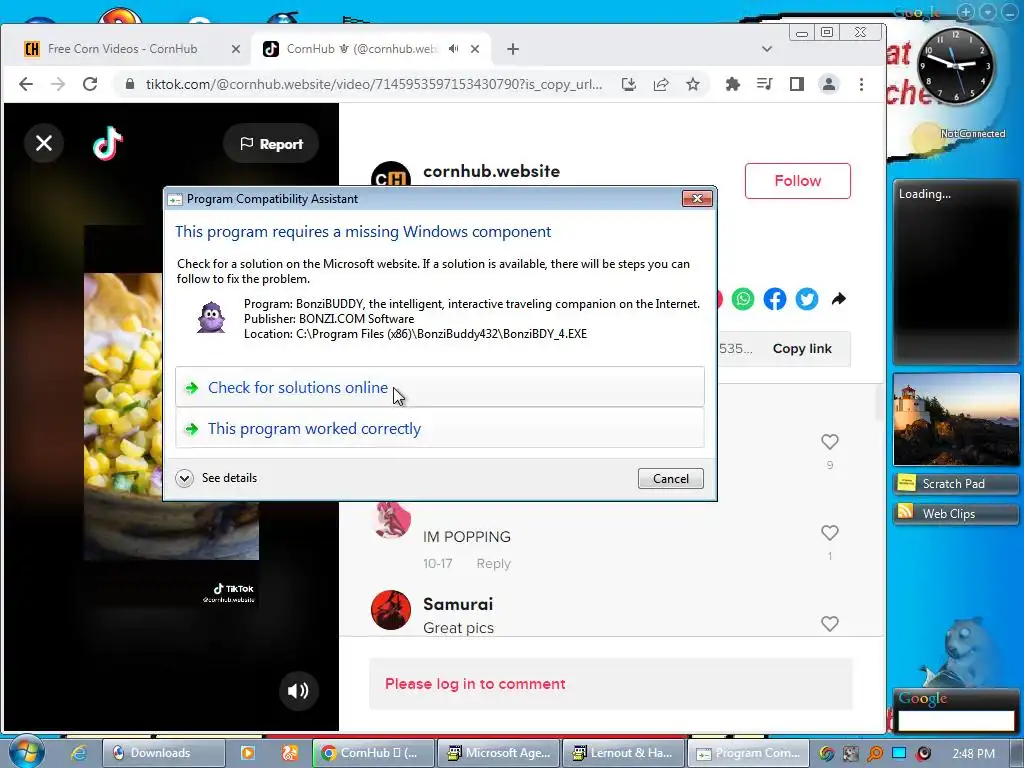Click the lighthouse photo gadget
The height and width of the screenshot is (768, 1024).
(x=955, y=419)
